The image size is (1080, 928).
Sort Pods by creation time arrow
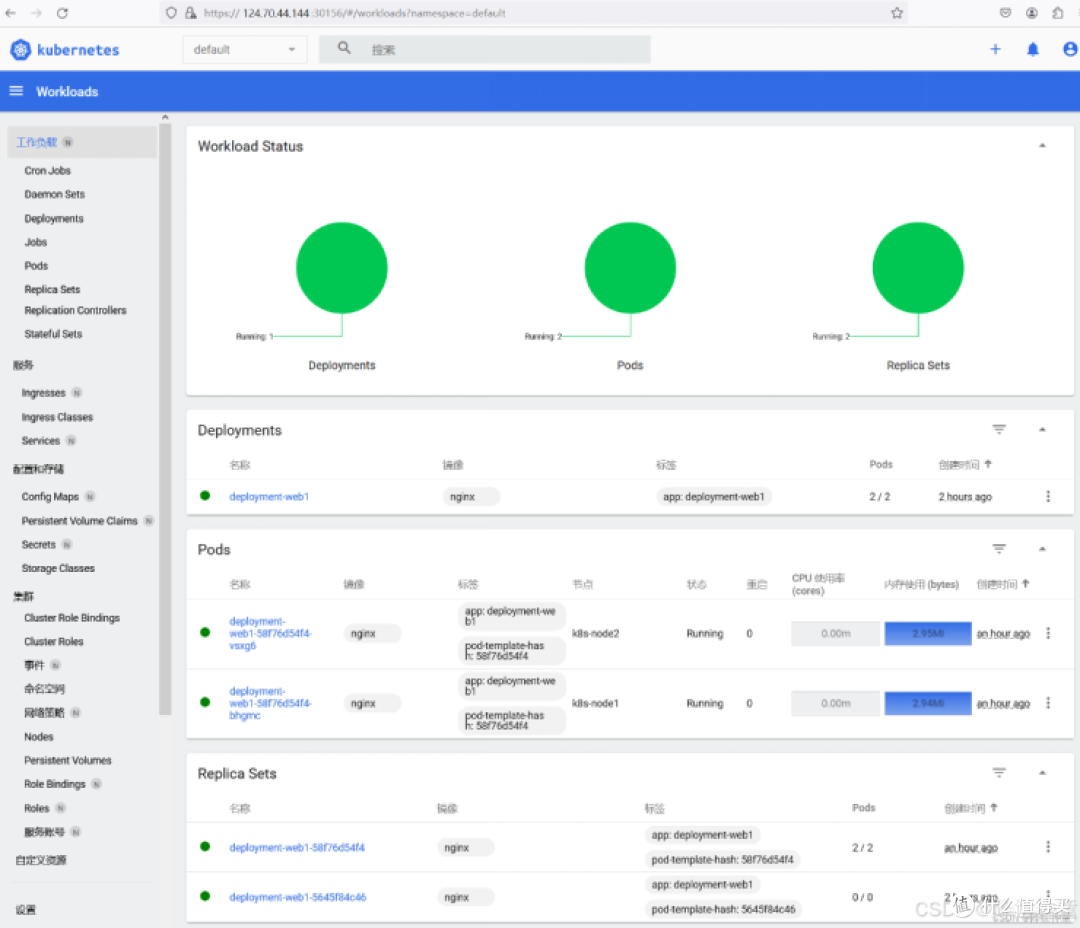pos(1026,584)
